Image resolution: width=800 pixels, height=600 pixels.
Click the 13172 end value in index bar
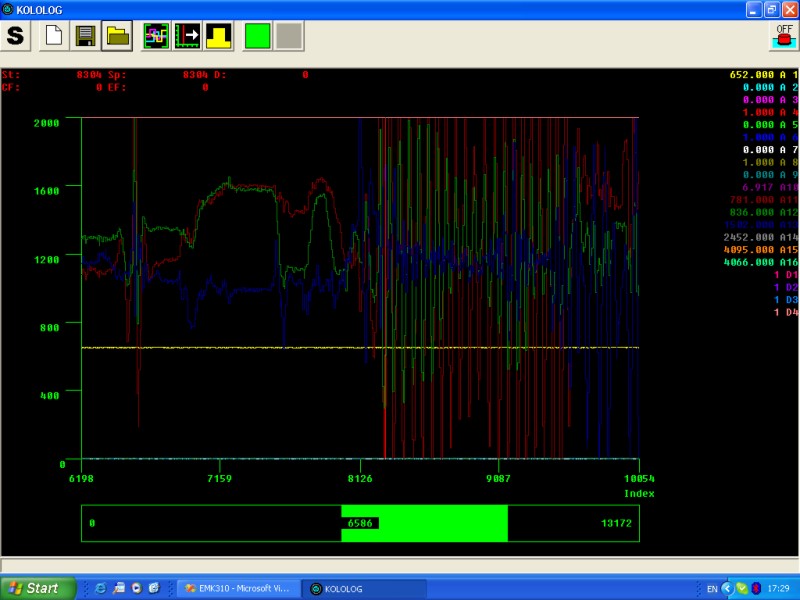(616, 523)
